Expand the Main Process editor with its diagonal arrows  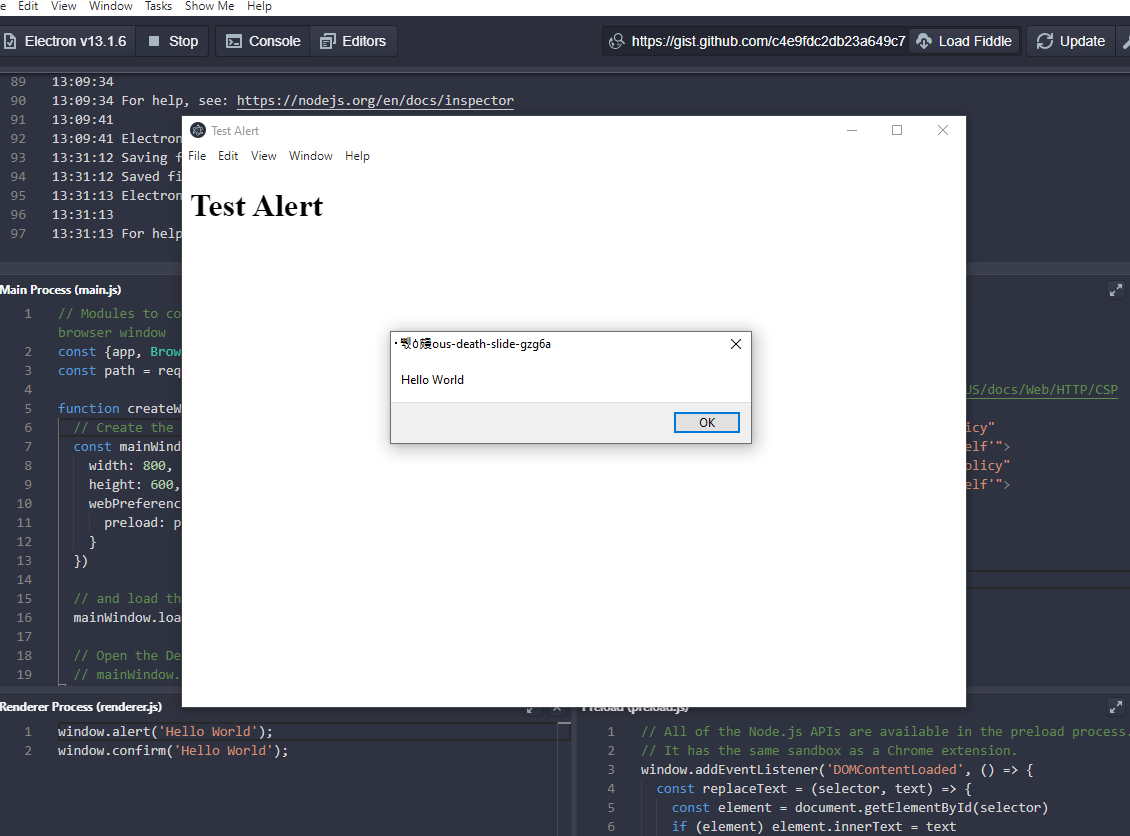point(1115,290)
